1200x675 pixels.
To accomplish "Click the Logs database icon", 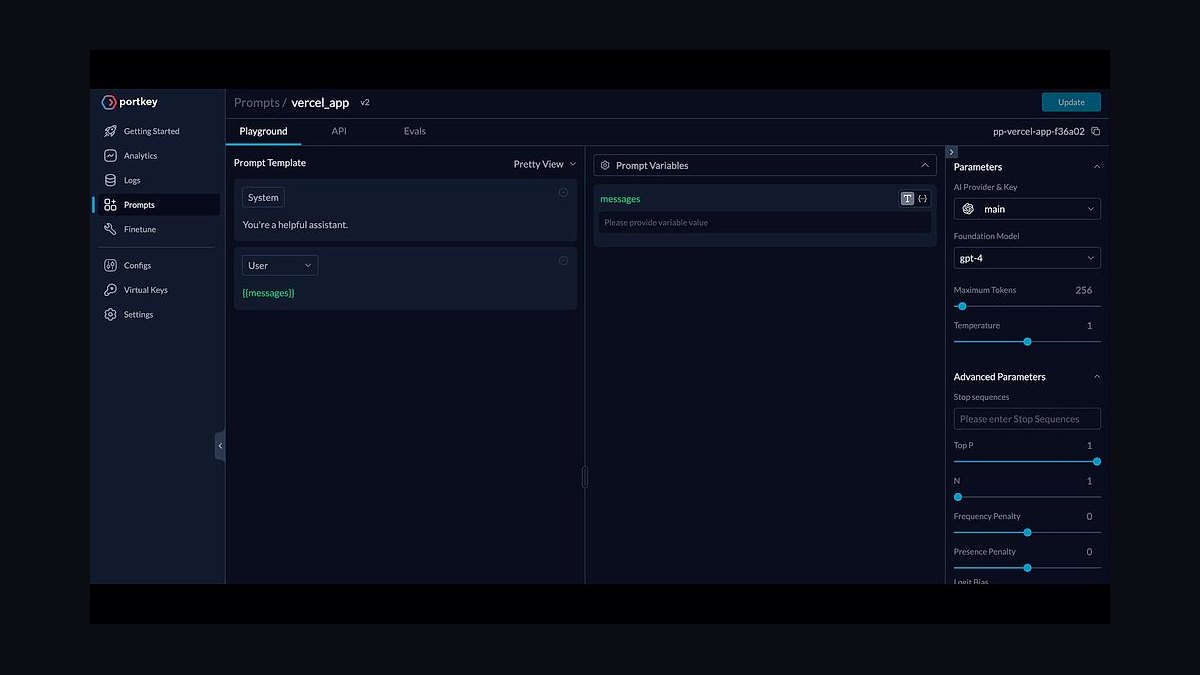I will [x=111, y=180].
